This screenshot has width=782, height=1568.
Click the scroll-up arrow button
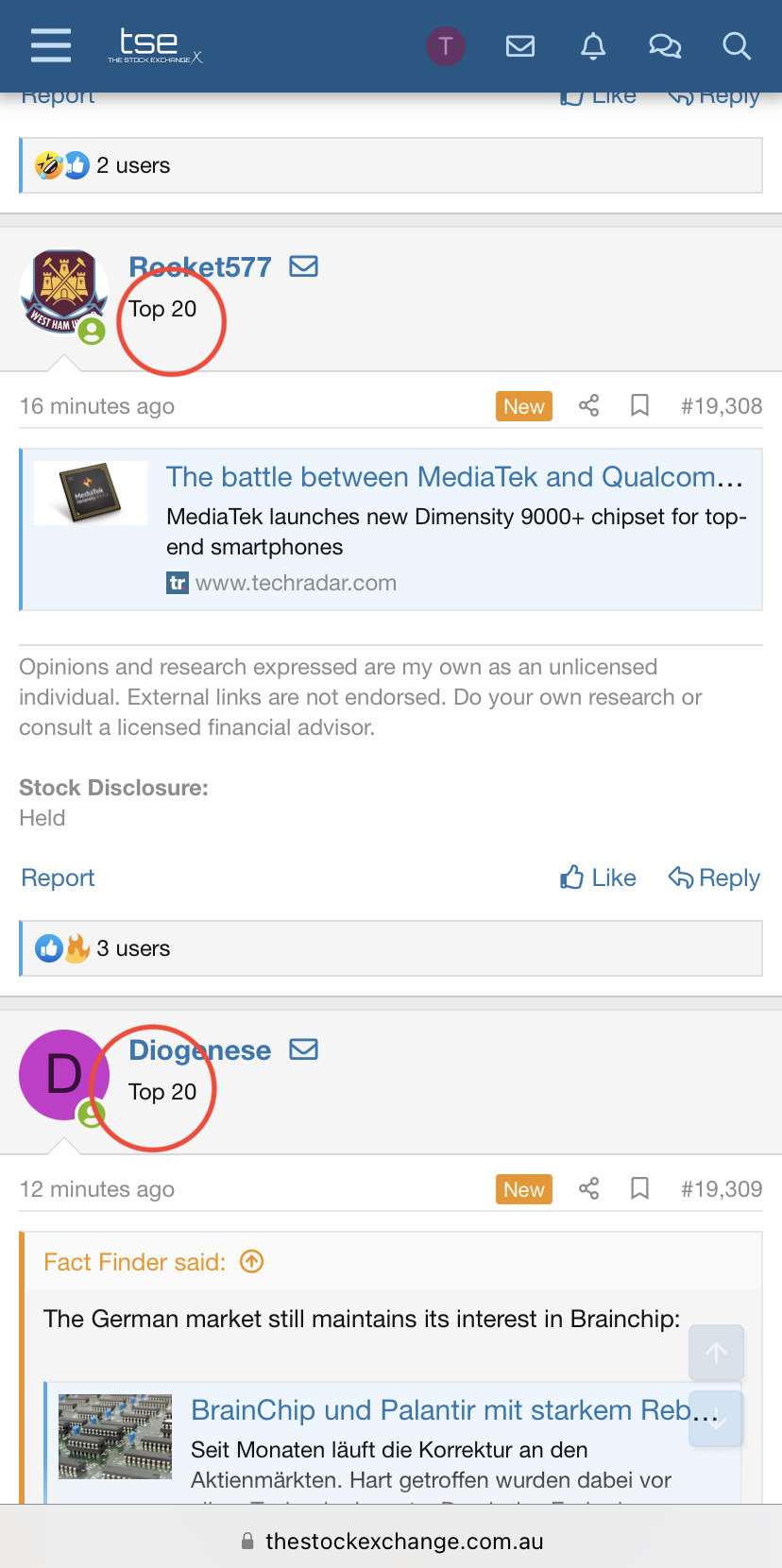(x=716, y=1353)
